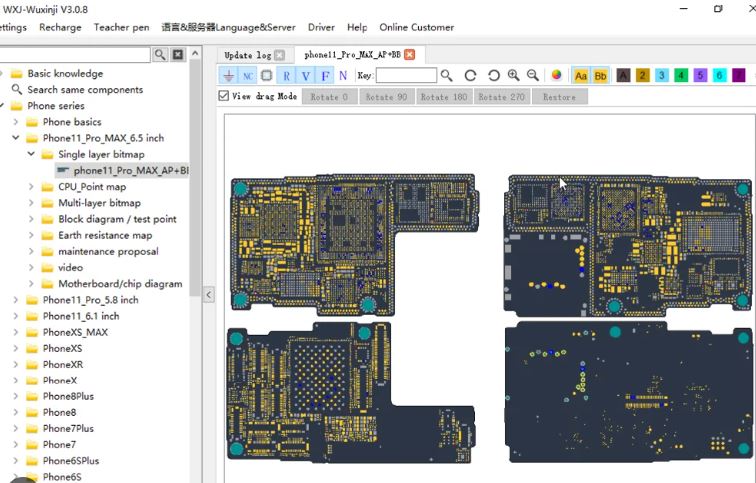Toggle the Bb text size button
The image size is (756, 483).
(x=600, y=76)
